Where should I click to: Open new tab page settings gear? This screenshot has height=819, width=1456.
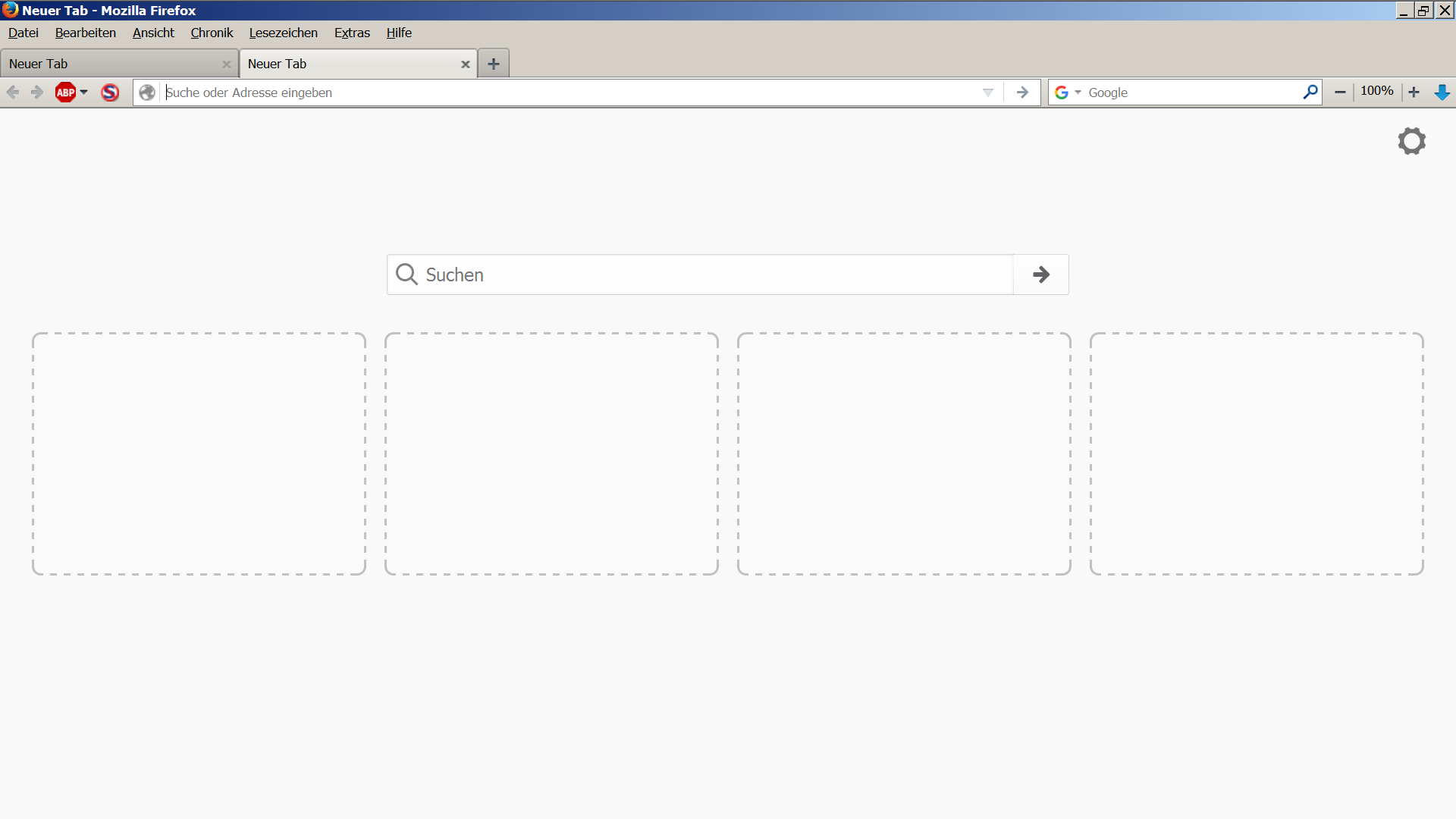coord(1411,141)
